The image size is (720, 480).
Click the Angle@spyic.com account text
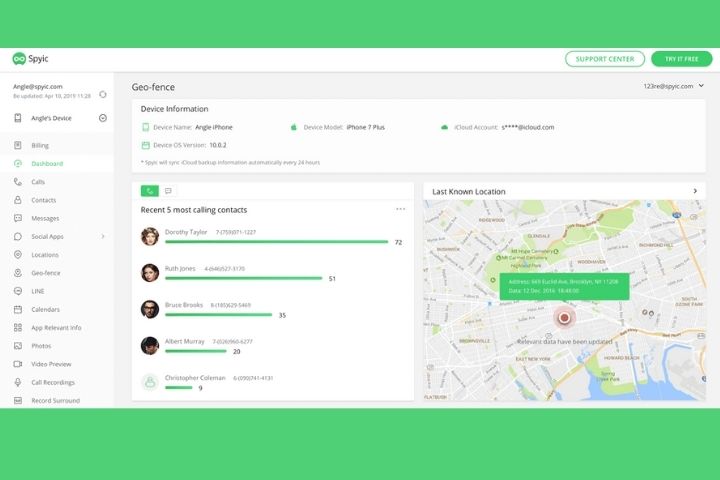pos(38,86)
